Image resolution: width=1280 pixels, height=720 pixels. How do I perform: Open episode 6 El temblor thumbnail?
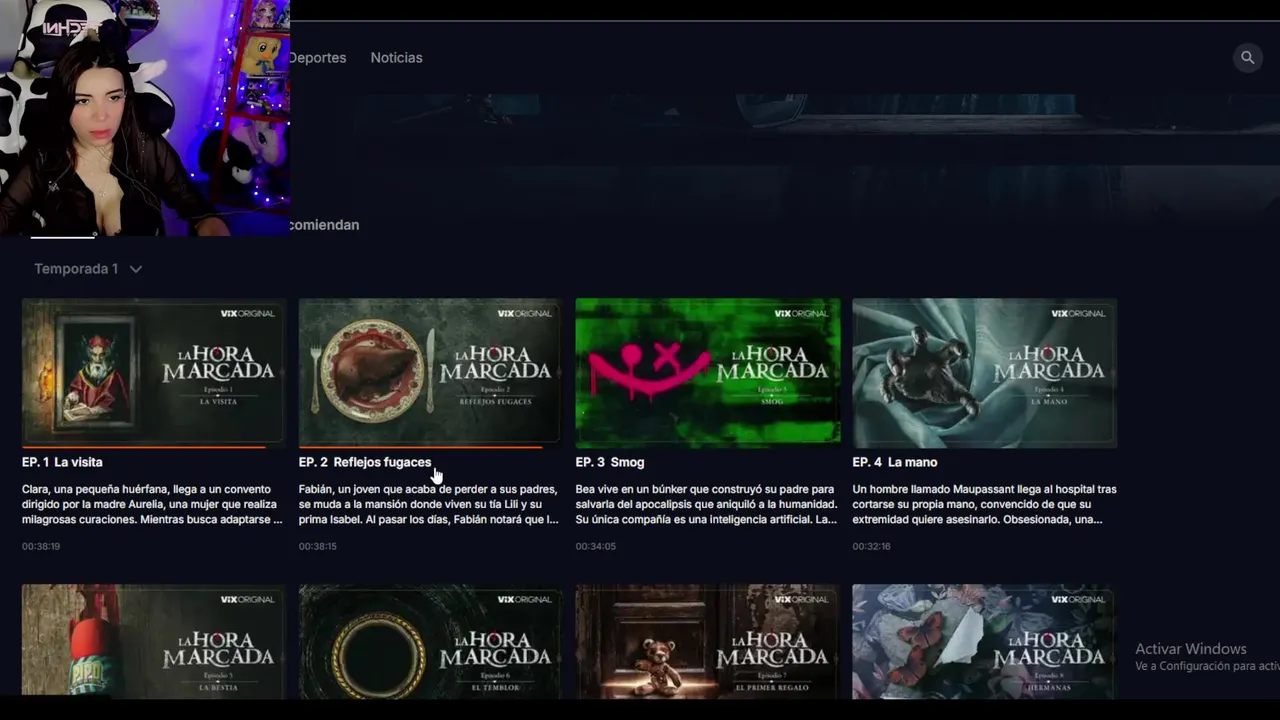[430, 640]
